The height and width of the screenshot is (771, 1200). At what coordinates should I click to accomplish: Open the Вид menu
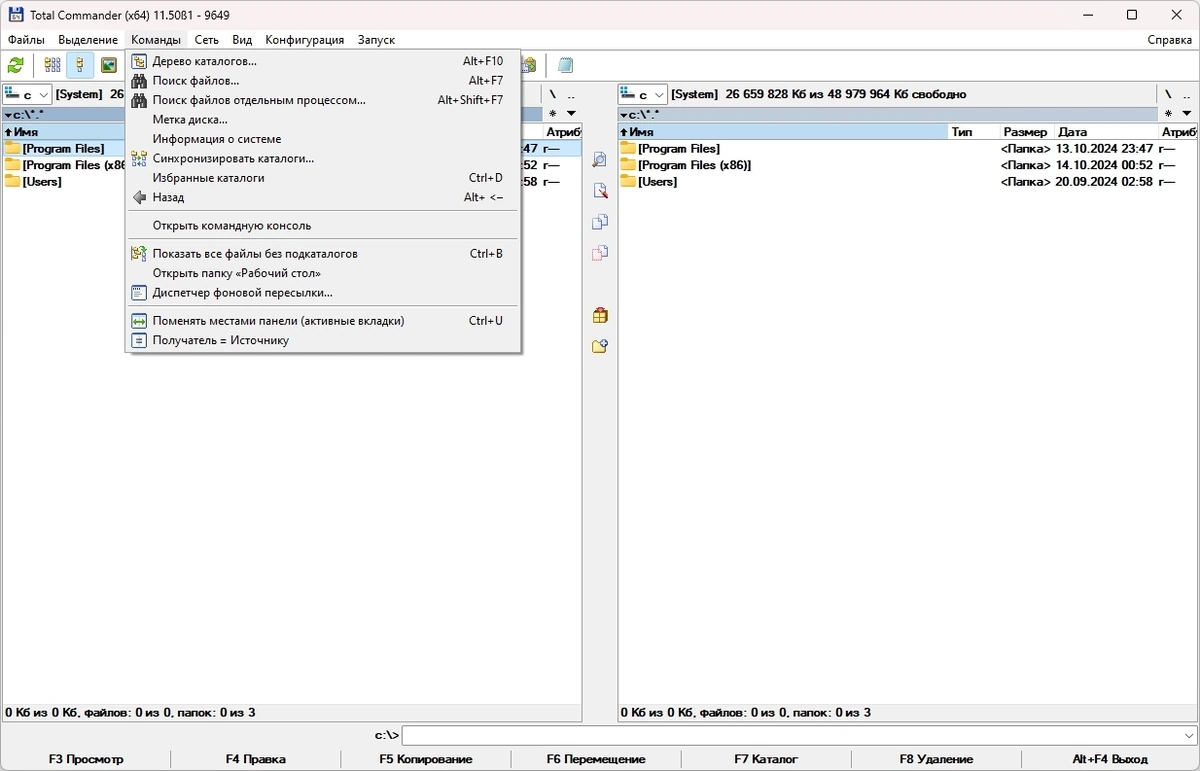(242, 40)
